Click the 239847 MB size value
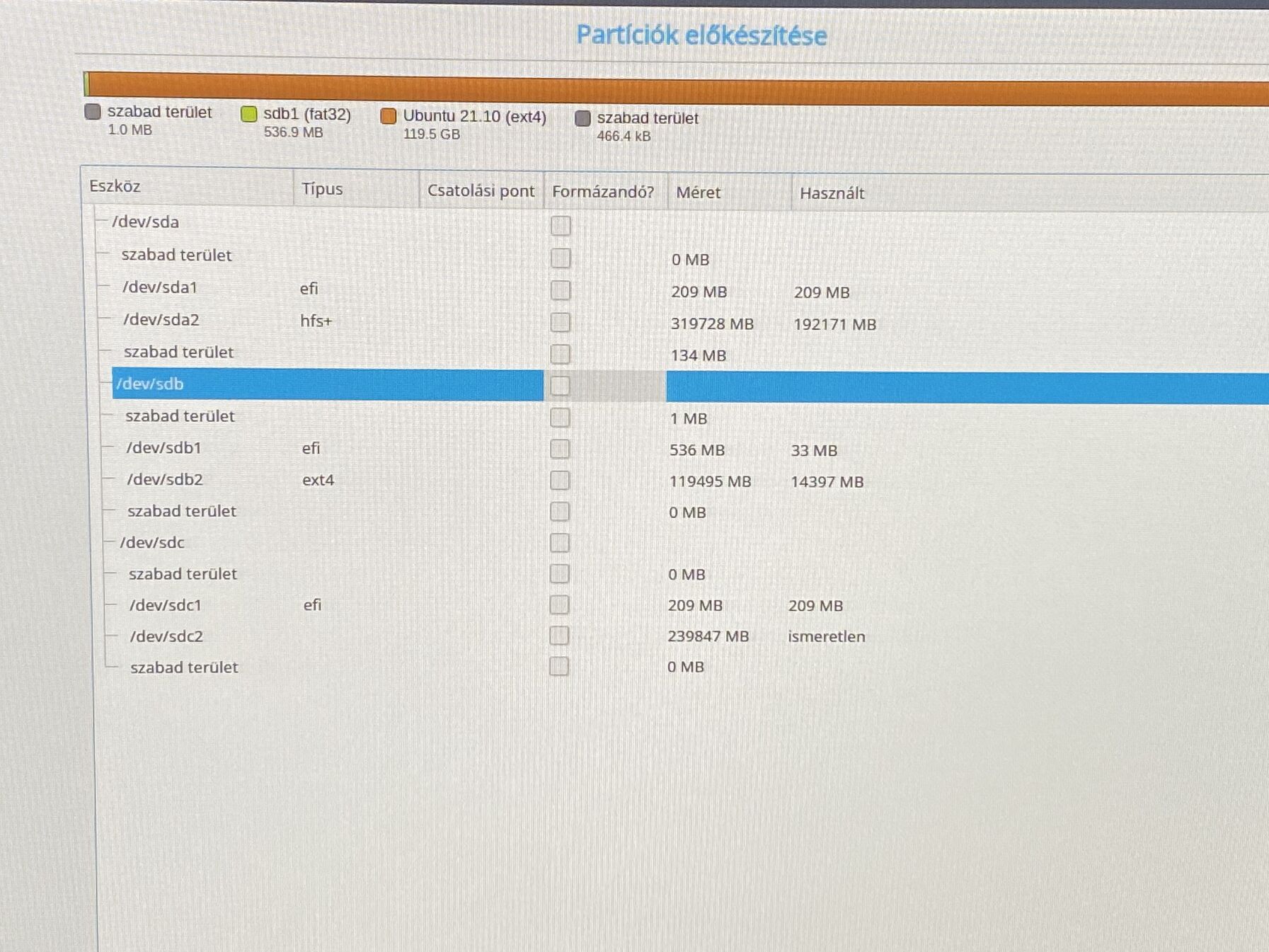The height and width of the screenshot is (952, 1269). 708,636
